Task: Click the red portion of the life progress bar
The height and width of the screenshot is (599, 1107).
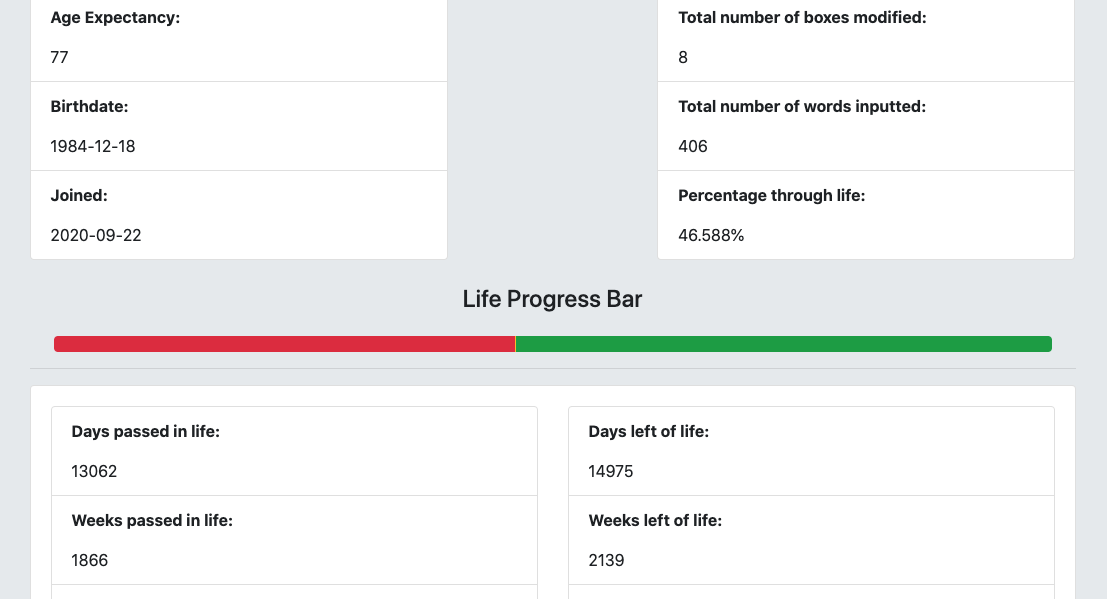Action: pyautogui.click(x=285, y=344)
